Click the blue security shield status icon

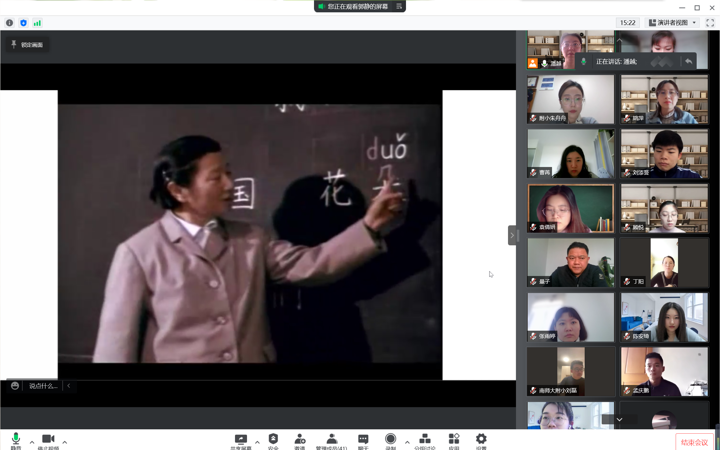pyautogui.click(x=23, y=22)
